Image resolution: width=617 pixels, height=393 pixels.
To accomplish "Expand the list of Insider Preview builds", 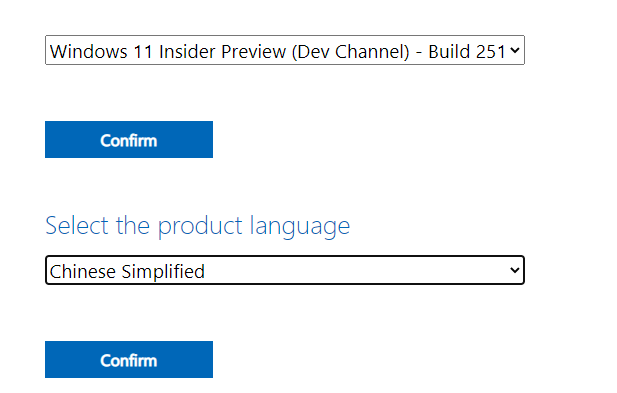I will (284, 50).
